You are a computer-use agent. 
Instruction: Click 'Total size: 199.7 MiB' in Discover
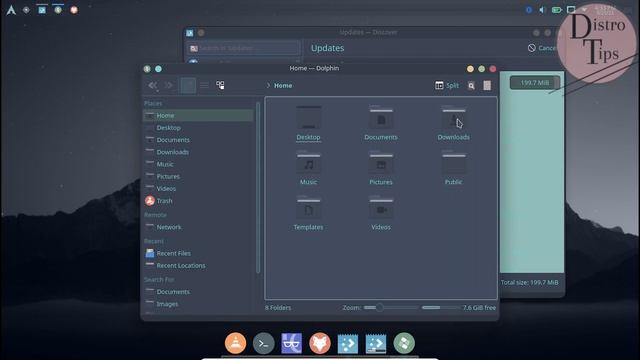[x=529, y=282]
